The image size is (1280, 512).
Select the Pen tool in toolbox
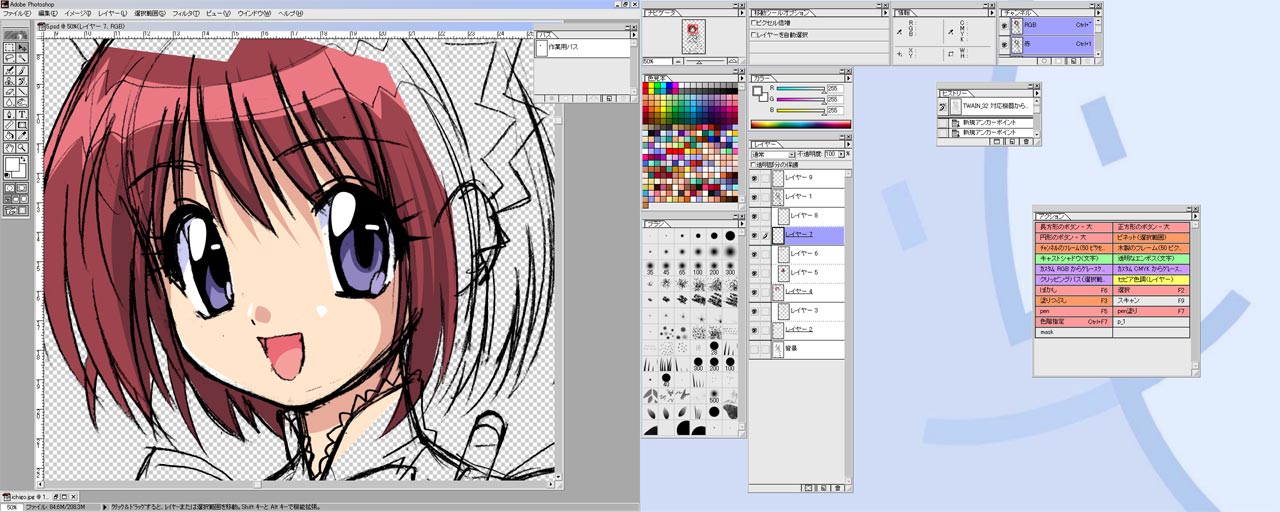pyautogui.click(x=9, y=114)
